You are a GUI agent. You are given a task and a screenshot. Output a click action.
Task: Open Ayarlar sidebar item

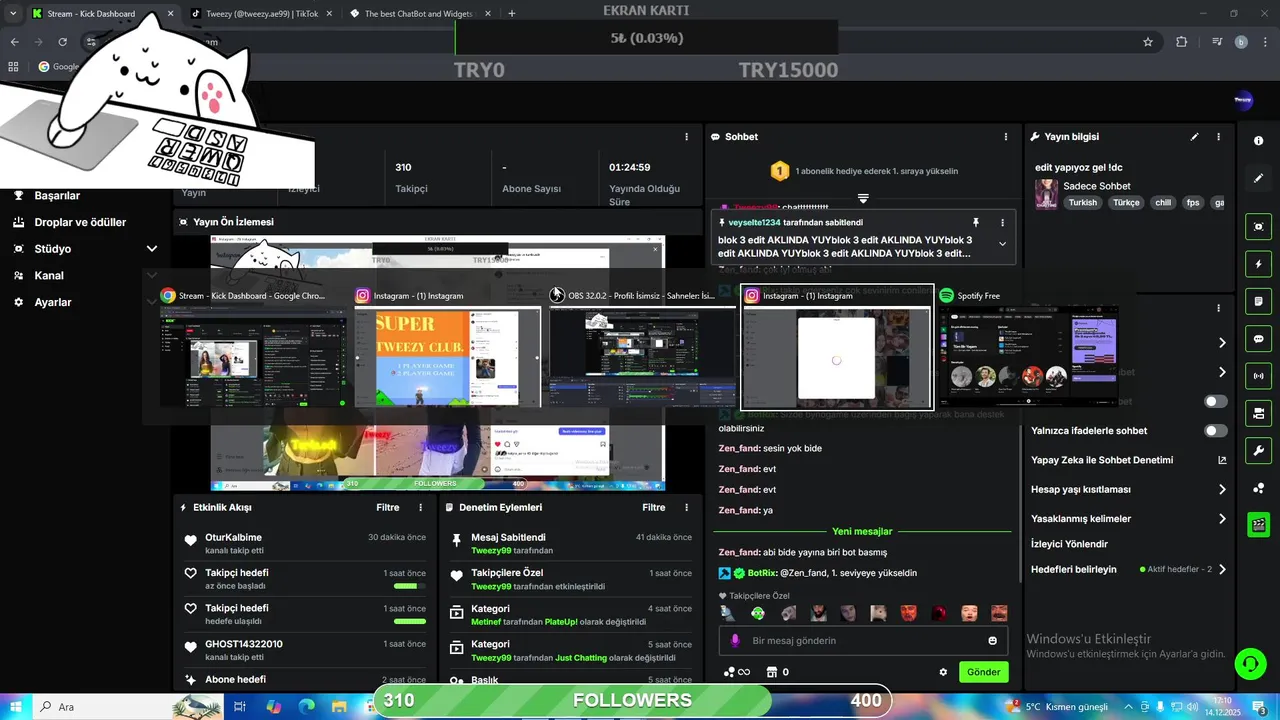53,302
